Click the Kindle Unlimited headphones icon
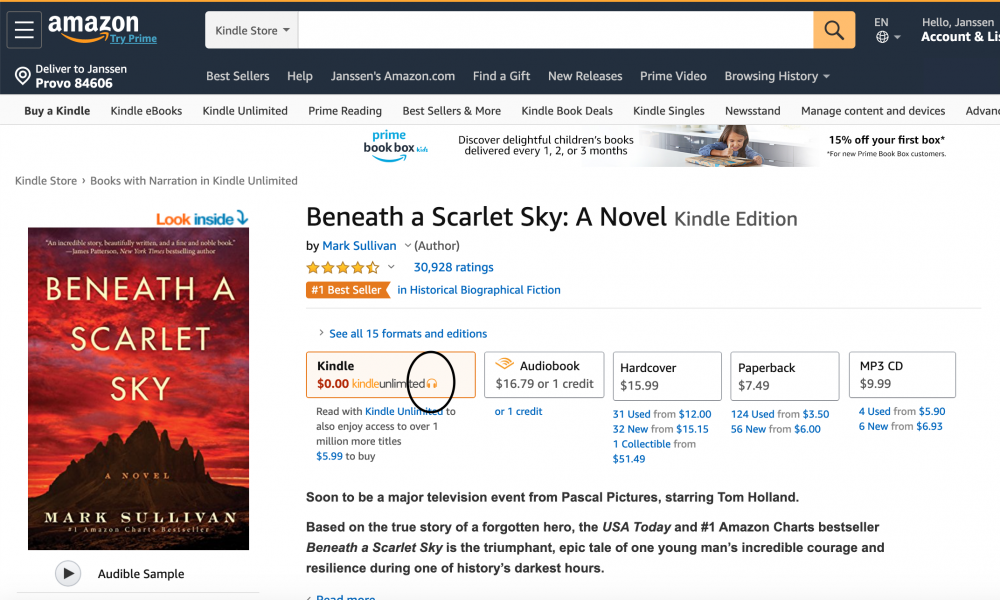This screenshot has height=600, width=1000. click(x=432, y=383)
